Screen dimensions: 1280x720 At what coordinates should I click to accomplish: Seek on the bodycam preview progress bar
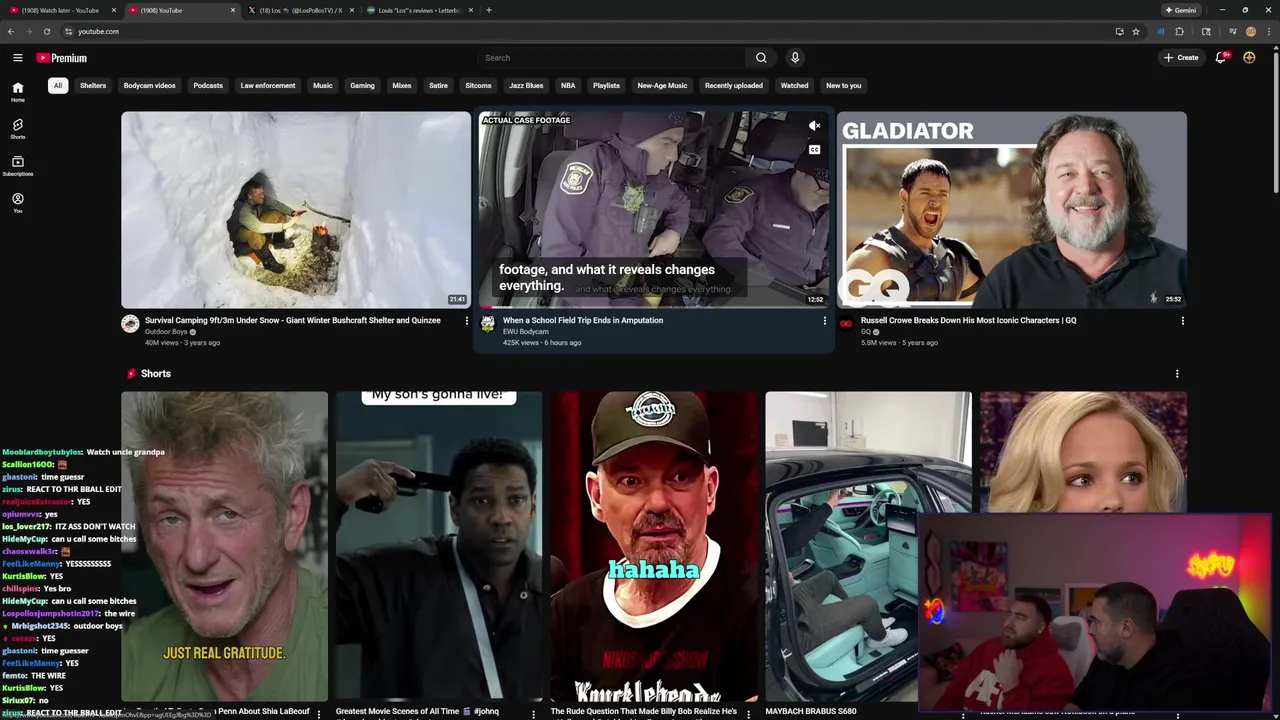[654, 307]
